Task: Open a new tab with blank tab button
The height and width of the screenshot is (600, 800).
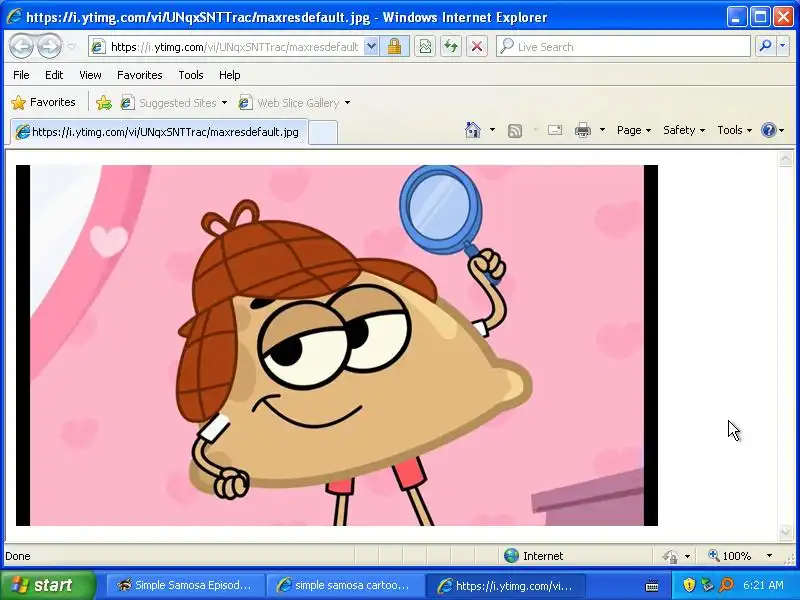Action: 323,133
